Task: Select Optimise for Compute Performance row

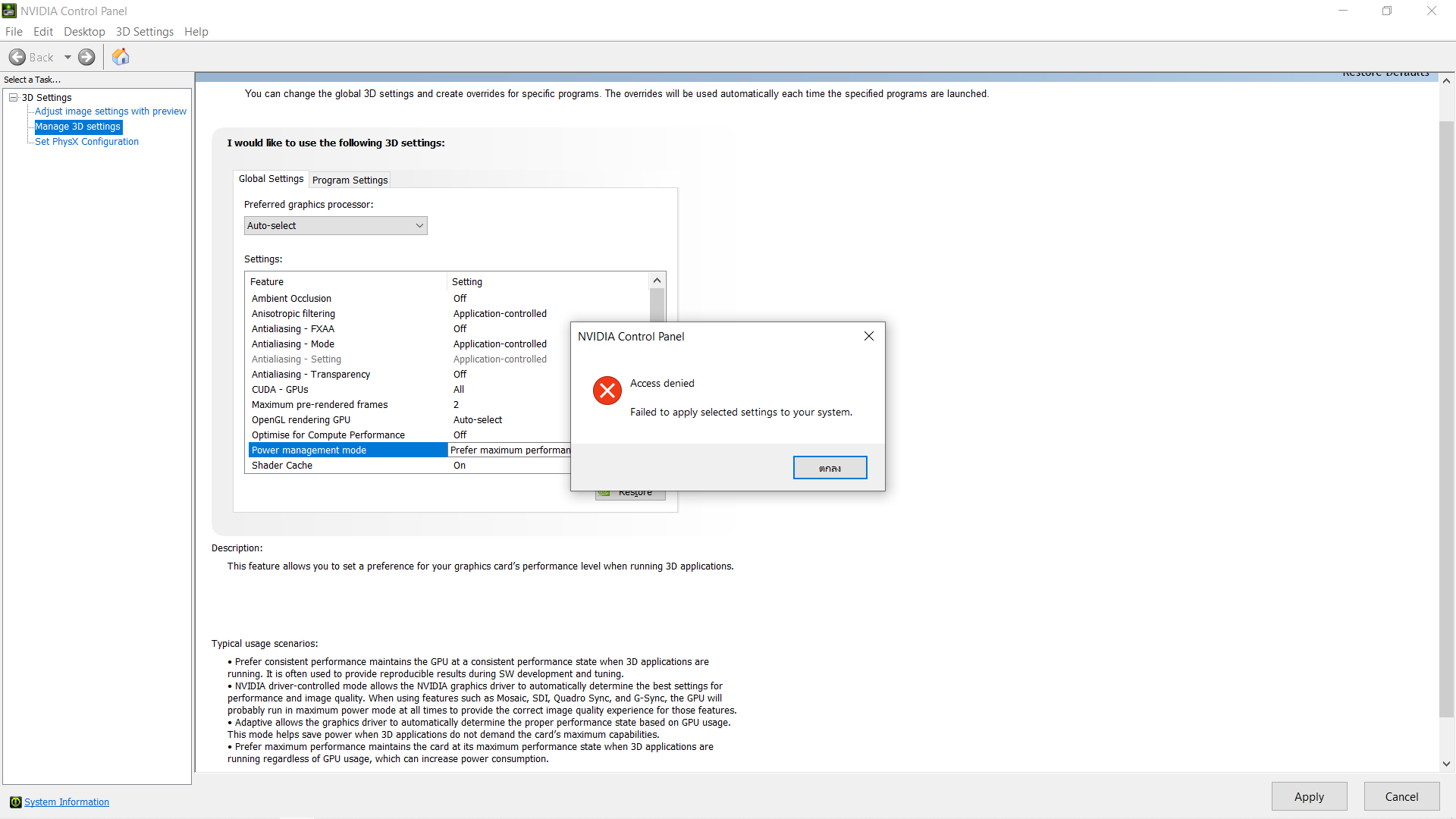Action: [409, 435]
